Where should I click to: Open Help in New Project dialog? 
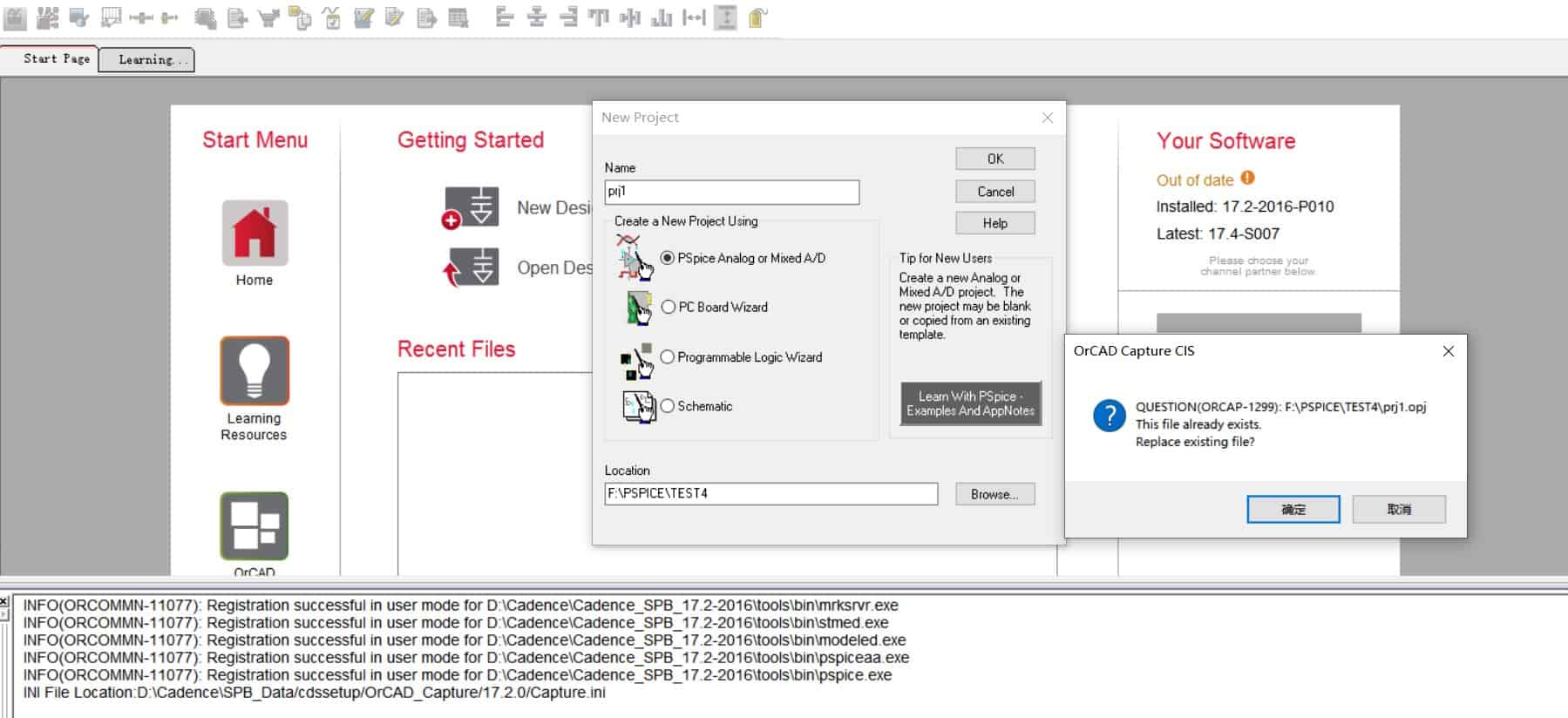(x=995, y=223)
